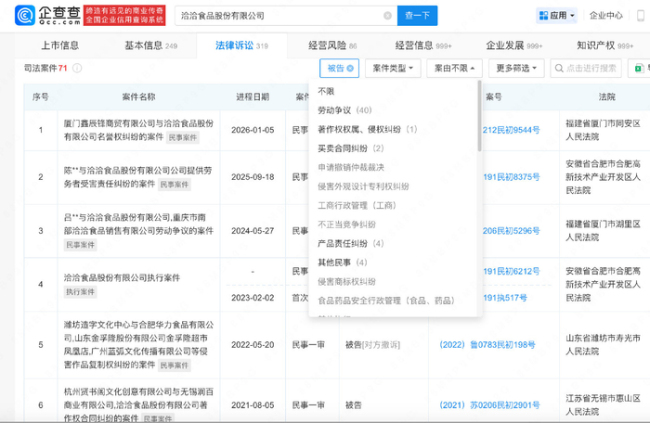Viewport: 650px width, 423px height.
Task: Click the 执行案件 tag in row 4
Action: (x=80, y=292)
